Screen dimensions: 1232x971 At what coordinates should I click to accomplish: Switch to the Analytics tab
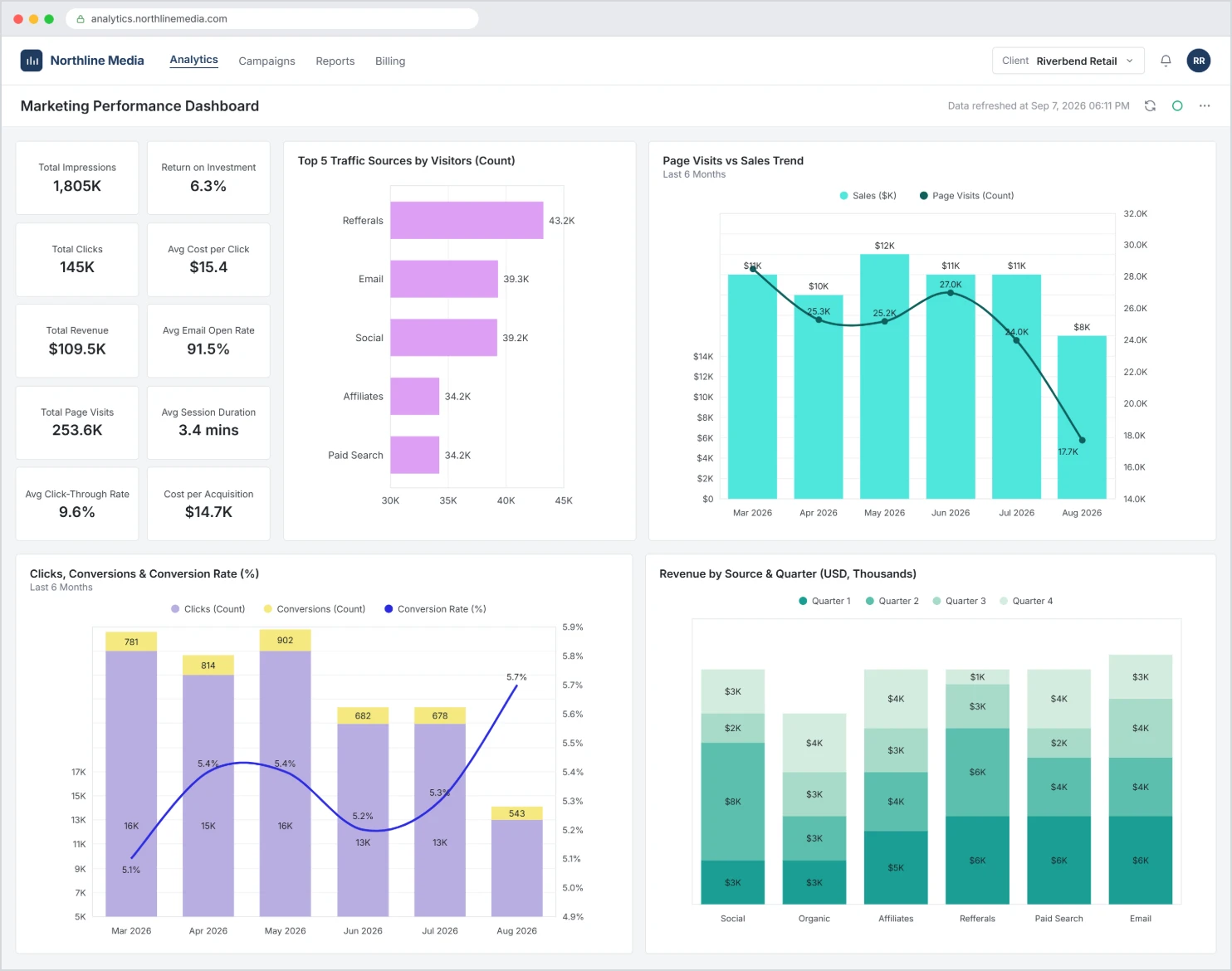[x=193, y=60]
